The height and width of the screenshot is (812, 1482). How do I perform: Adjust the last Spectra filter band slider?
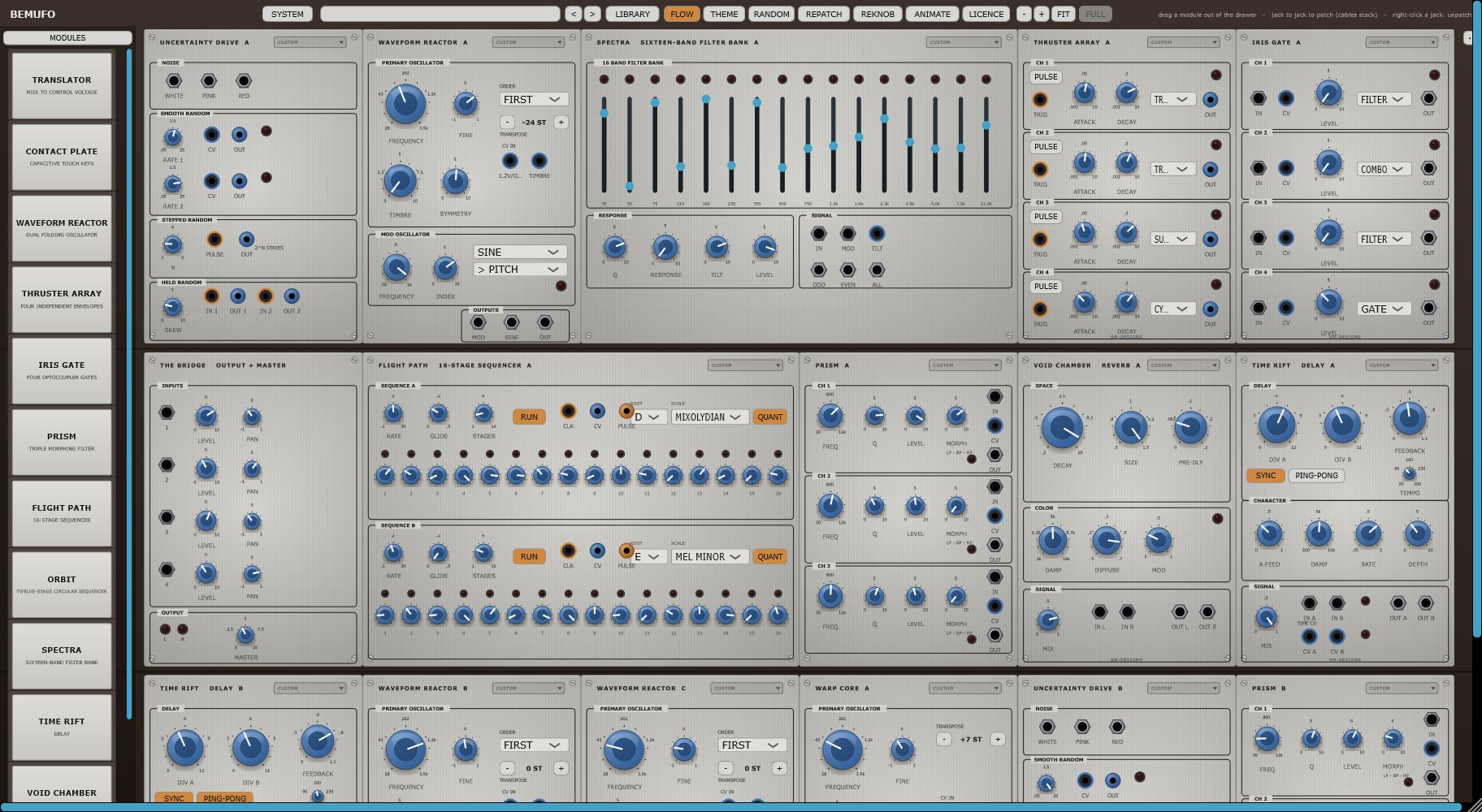point(986,145)
